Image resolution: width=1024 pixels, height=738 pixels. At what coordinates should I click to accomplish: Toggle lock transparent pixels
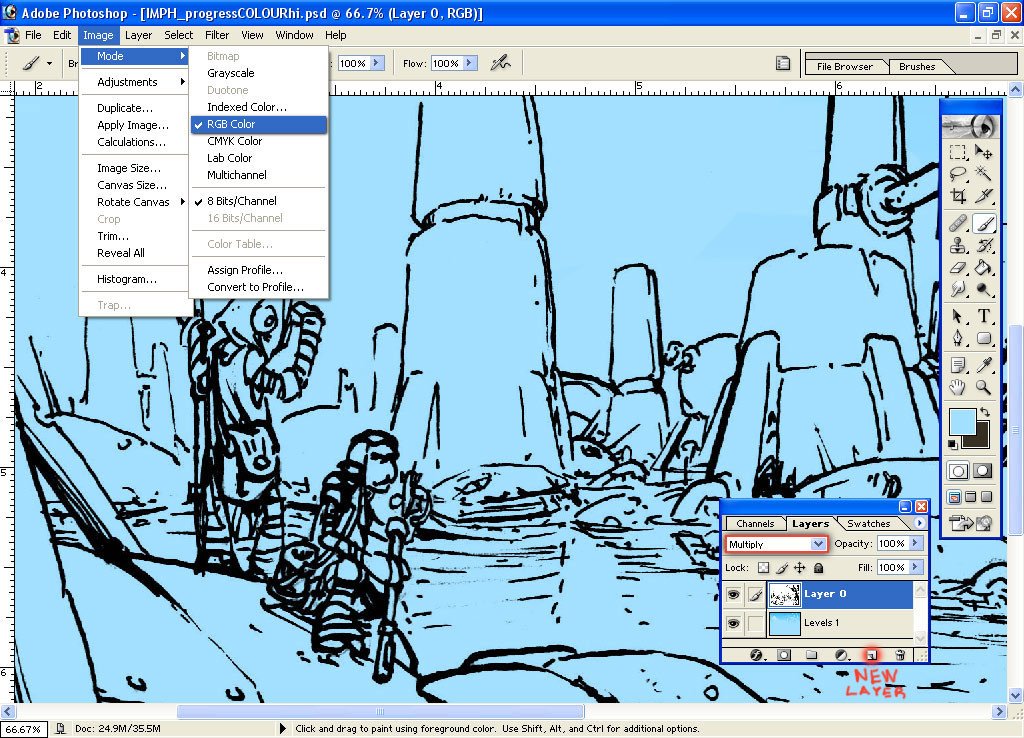point(763,568)
